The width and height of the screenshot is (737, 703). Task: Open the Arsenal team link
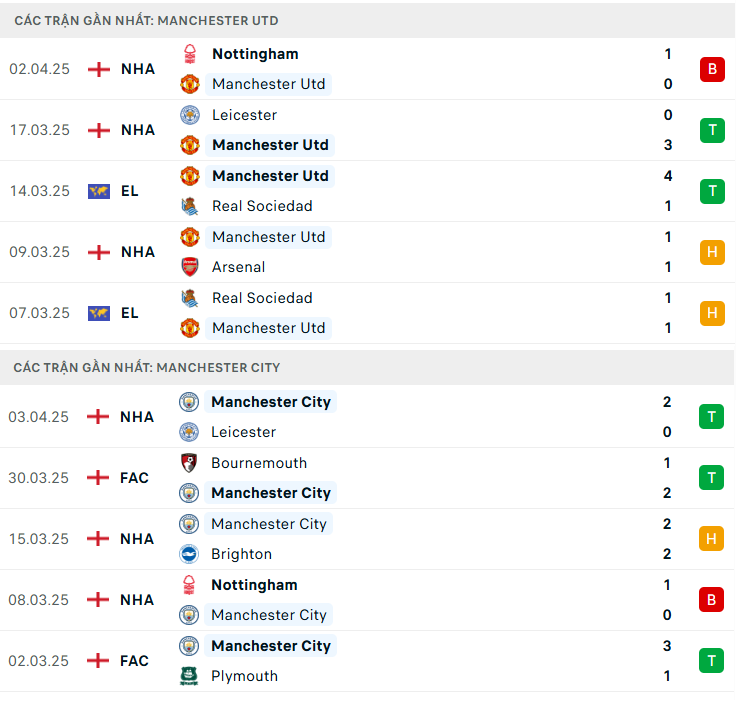(x=238, y=267)
